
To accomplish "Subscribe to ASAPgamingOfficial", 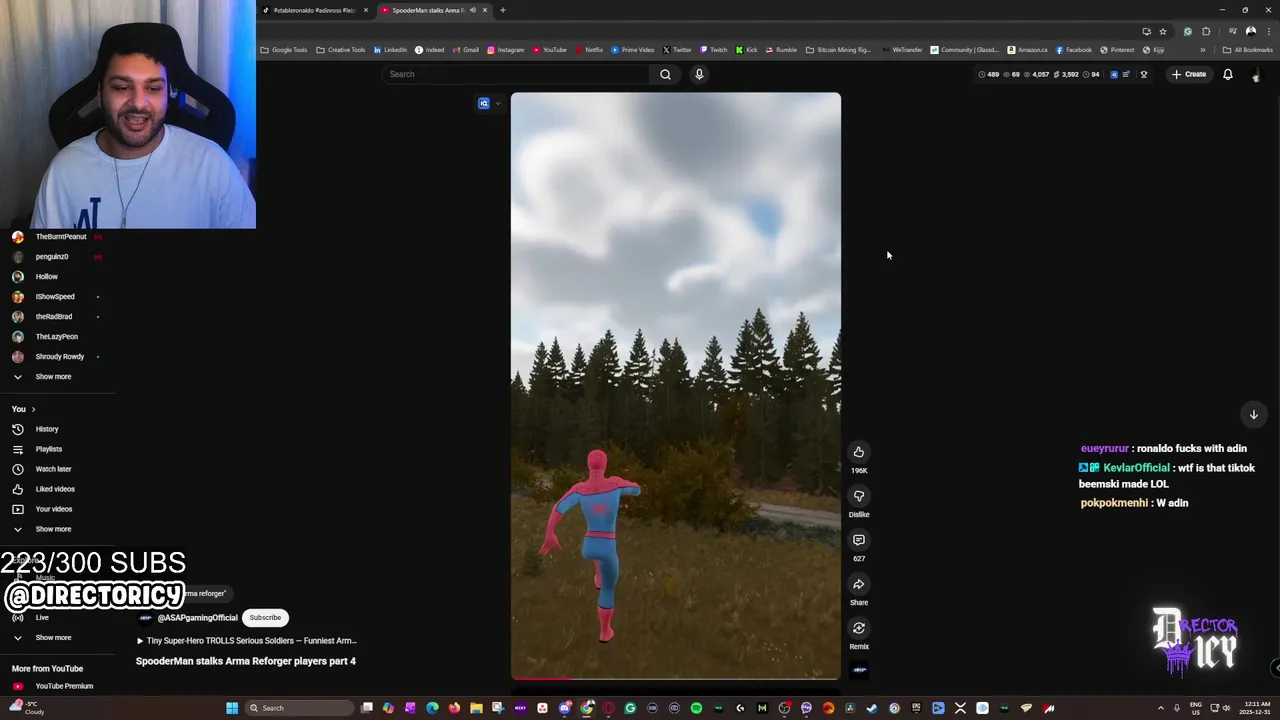I will 265,617.
